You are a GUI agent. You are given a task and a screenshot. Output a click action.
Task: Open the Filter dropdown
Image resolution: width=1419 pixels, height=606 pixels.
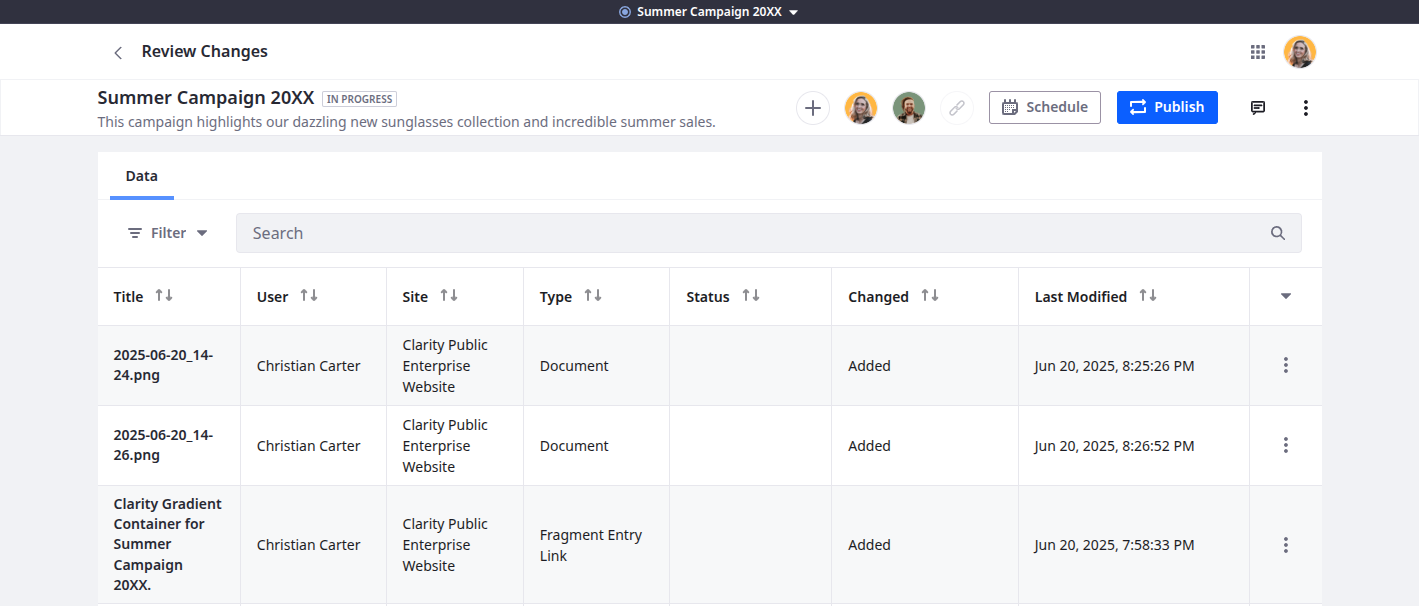168,233
